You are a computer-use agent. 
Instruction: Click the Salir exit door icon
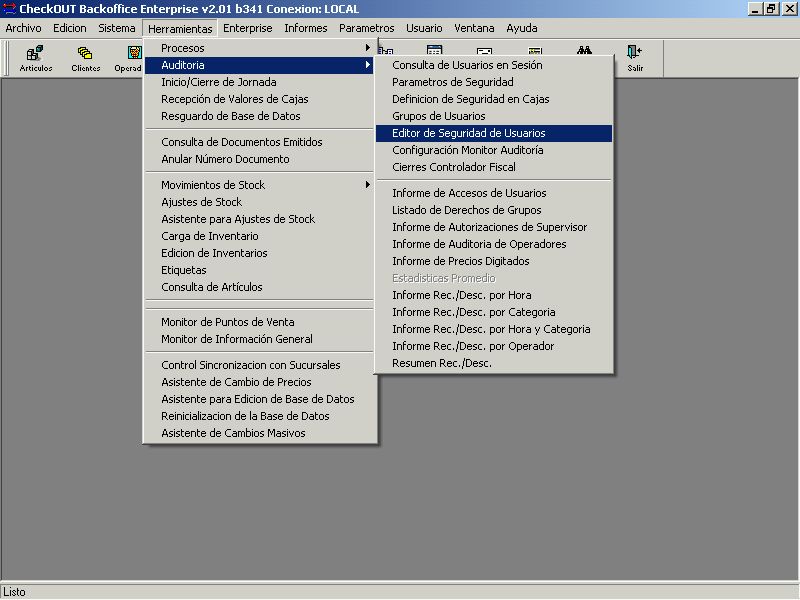tap(635, 58)
